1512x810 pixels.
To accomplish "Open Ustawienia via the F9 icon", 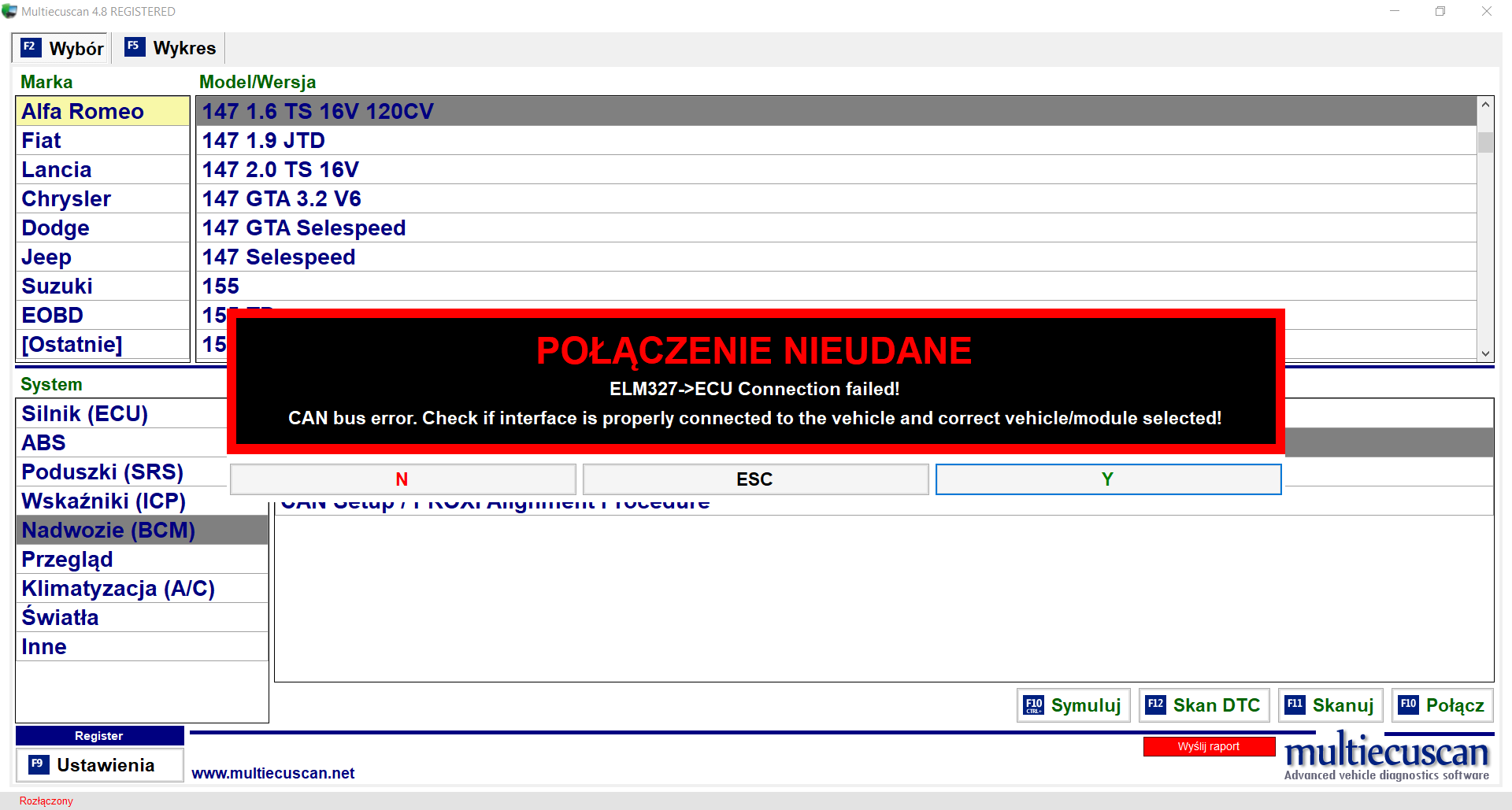I will point(37,764).
